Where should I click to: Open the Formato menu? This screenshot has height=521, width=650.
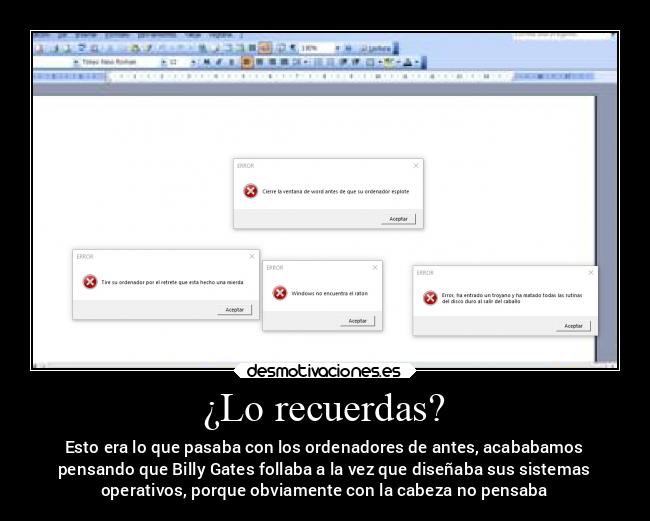(117, 36)
